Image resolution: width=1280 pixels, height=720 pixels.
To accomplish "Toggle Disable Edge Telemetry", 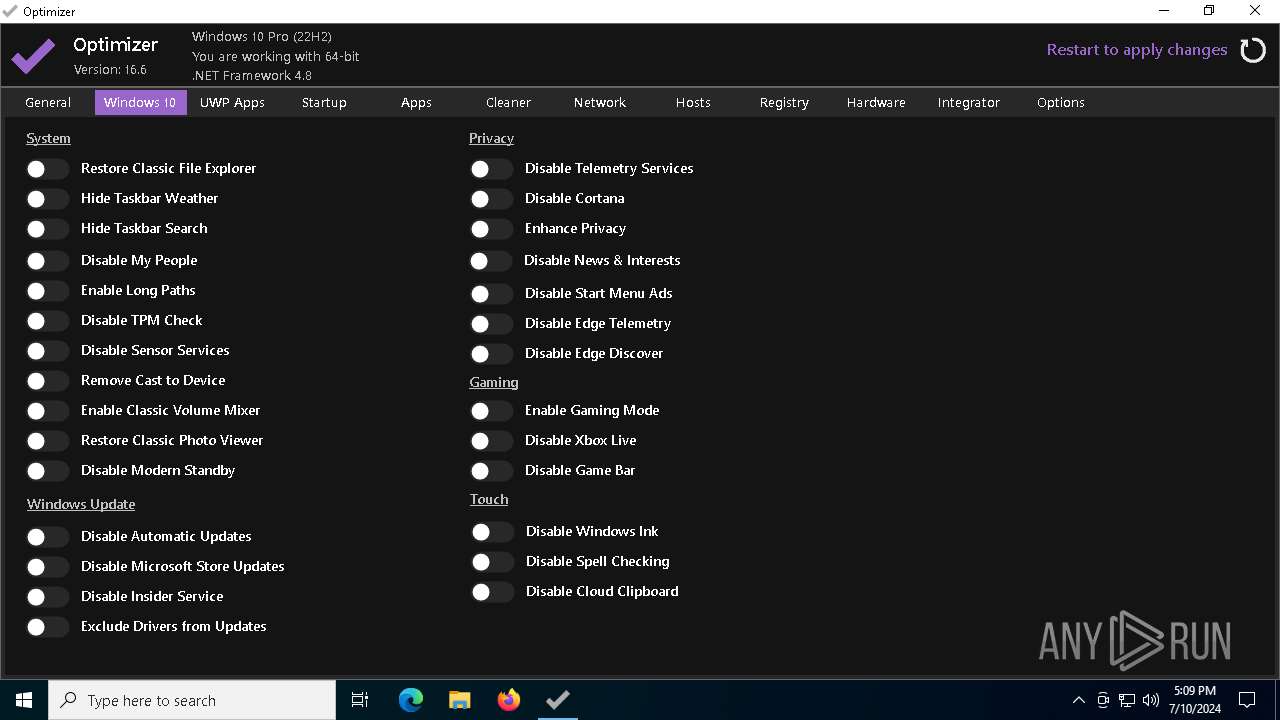I will pyautogui.click(x=491, y=324).
